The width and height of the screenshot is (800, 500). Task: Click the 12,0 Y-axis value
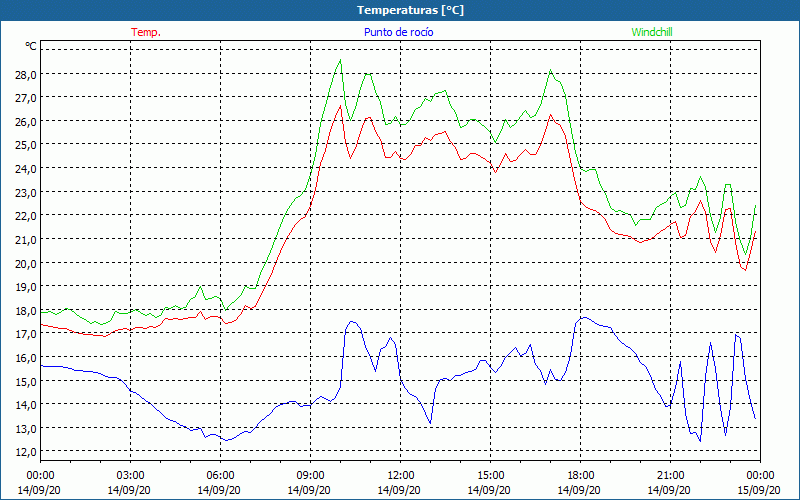tap(26, 453)
